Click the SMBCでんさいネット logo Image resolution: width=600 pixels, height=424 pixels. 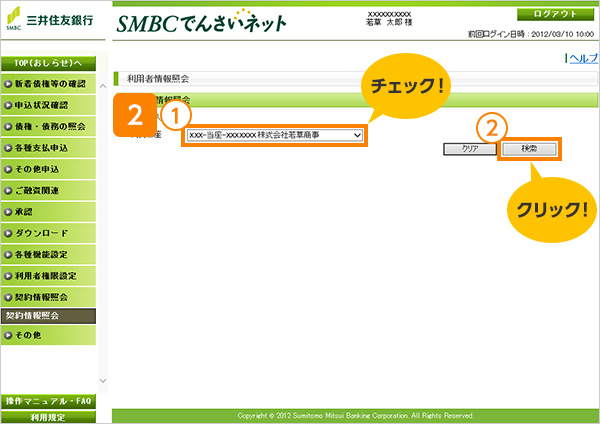tap(201, 22)
